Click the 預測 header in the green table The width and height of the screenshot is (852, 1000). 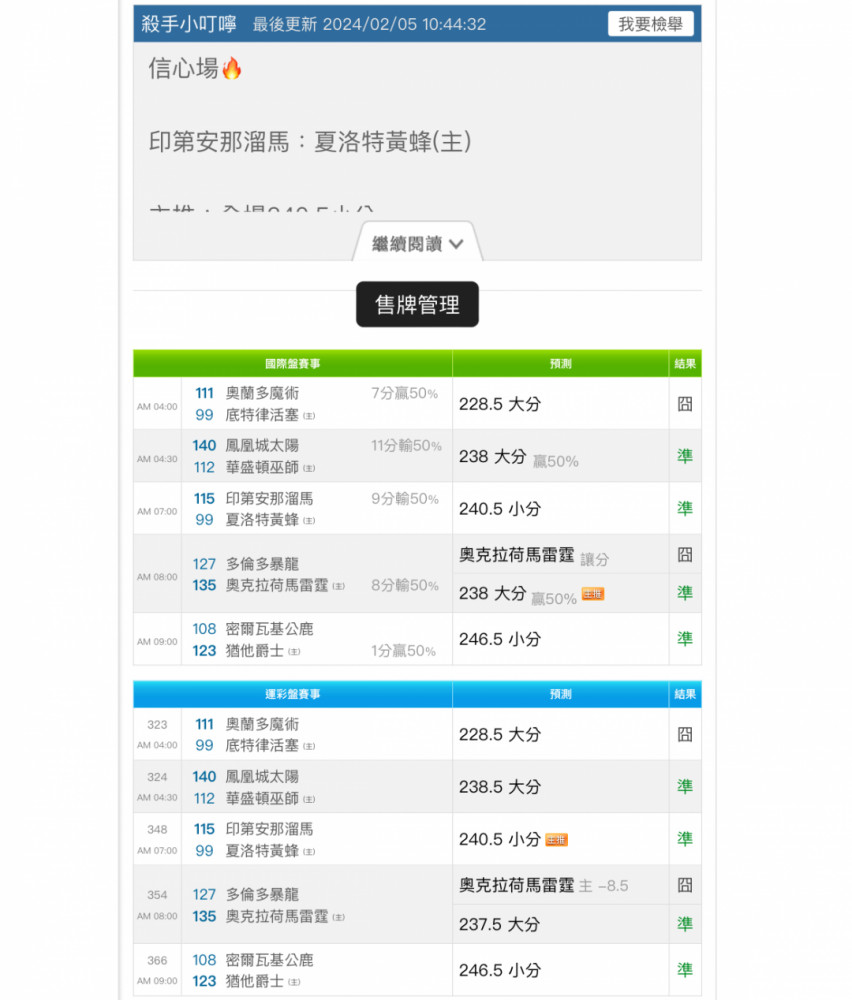coord(561,364)
